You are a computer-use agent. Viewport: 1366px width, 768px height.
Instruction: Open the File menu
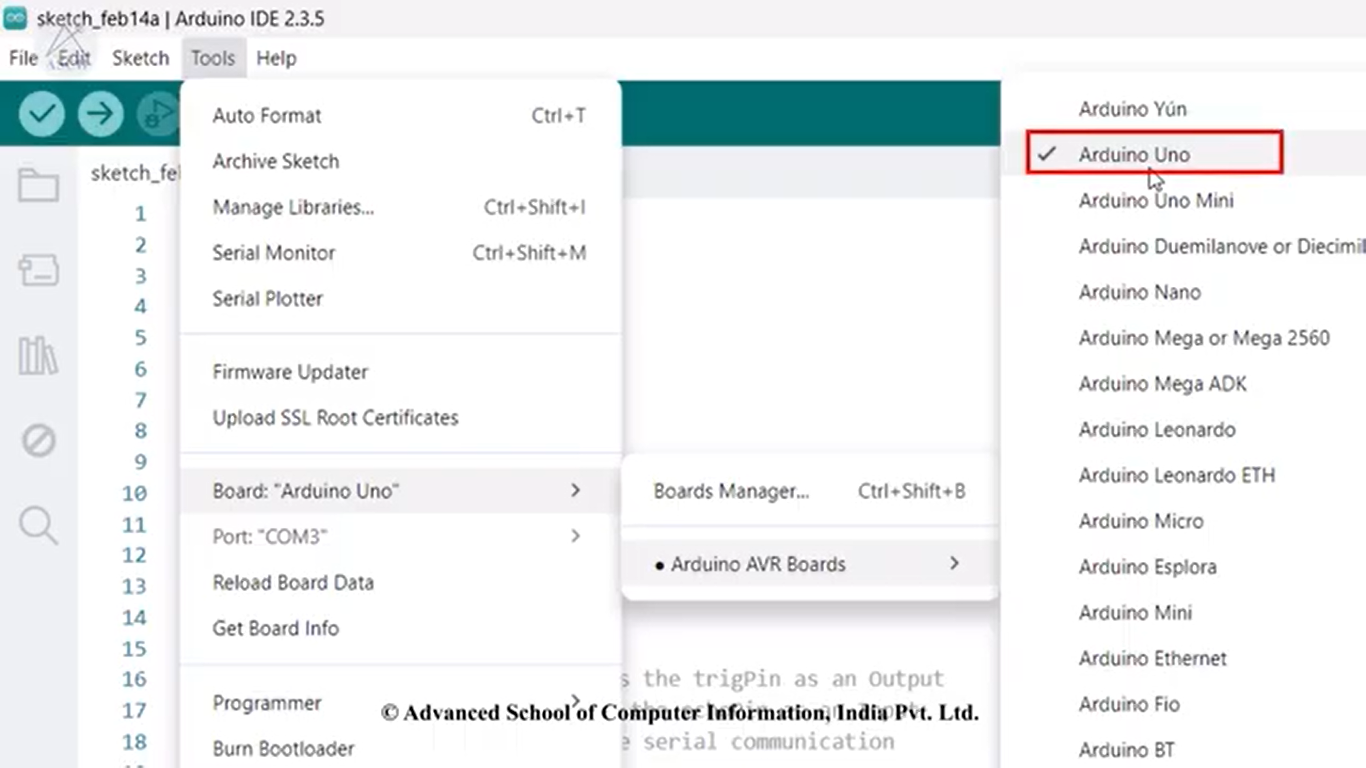tap(23, 58)
